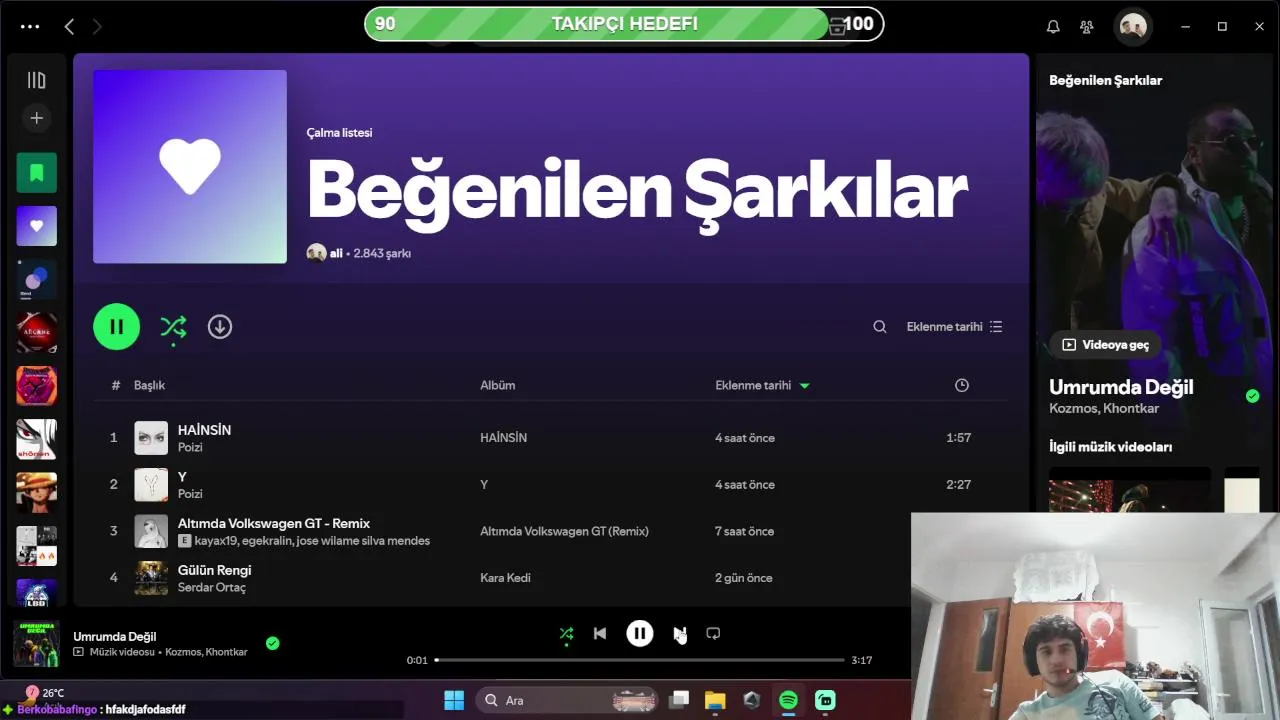Go forward with the right arrow

(x=97, y=27)
